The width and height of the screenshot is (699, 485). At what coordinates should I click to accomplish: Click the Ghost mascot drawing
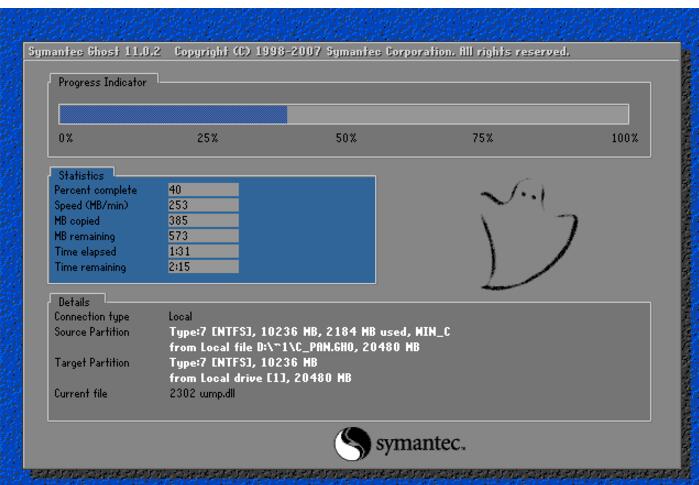(528, 234)
